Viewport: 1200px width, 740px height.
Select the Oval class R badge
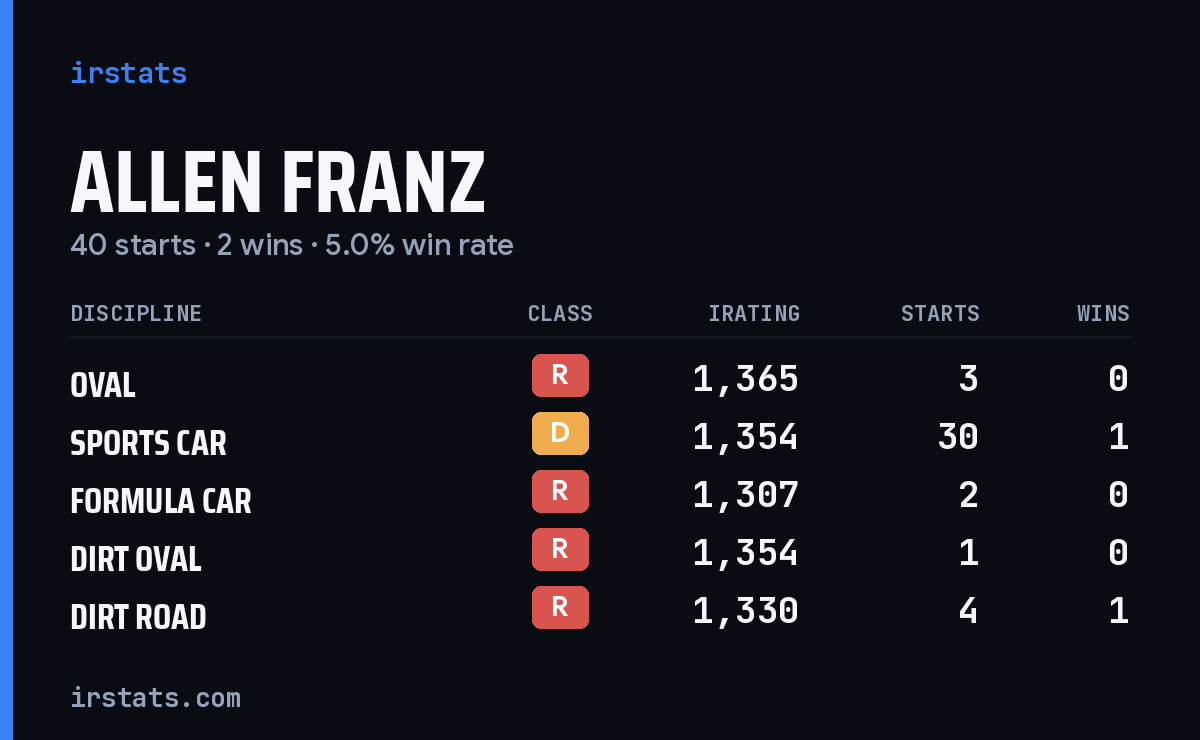pos(560,375)
